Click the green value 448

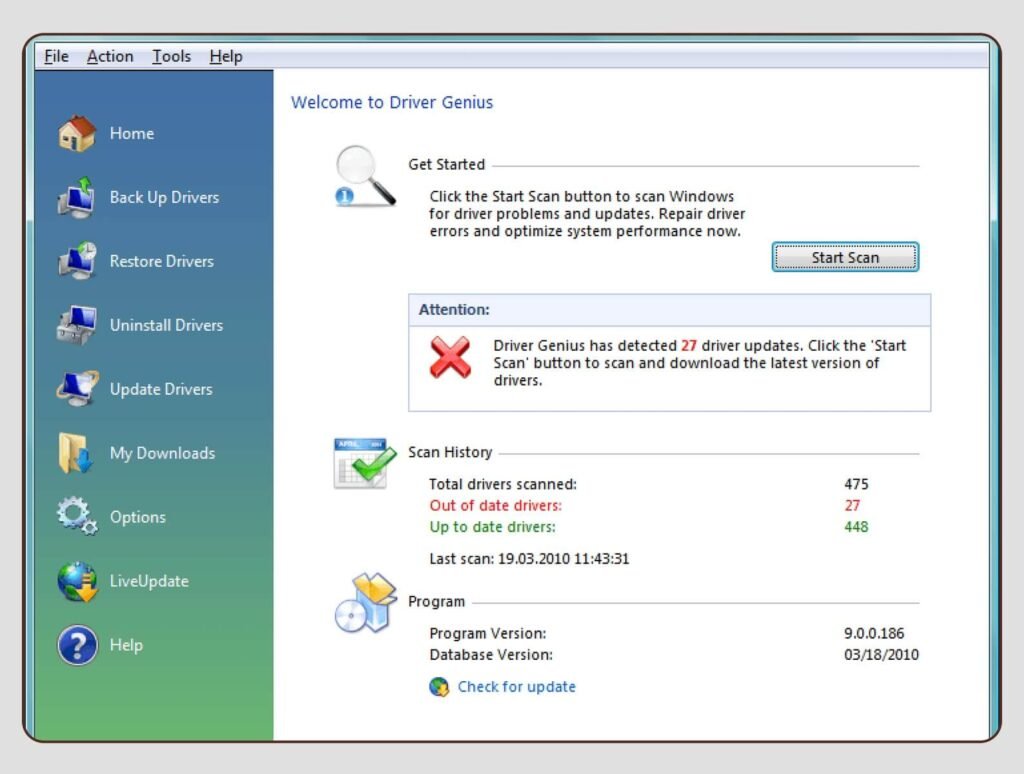point(856,527)
